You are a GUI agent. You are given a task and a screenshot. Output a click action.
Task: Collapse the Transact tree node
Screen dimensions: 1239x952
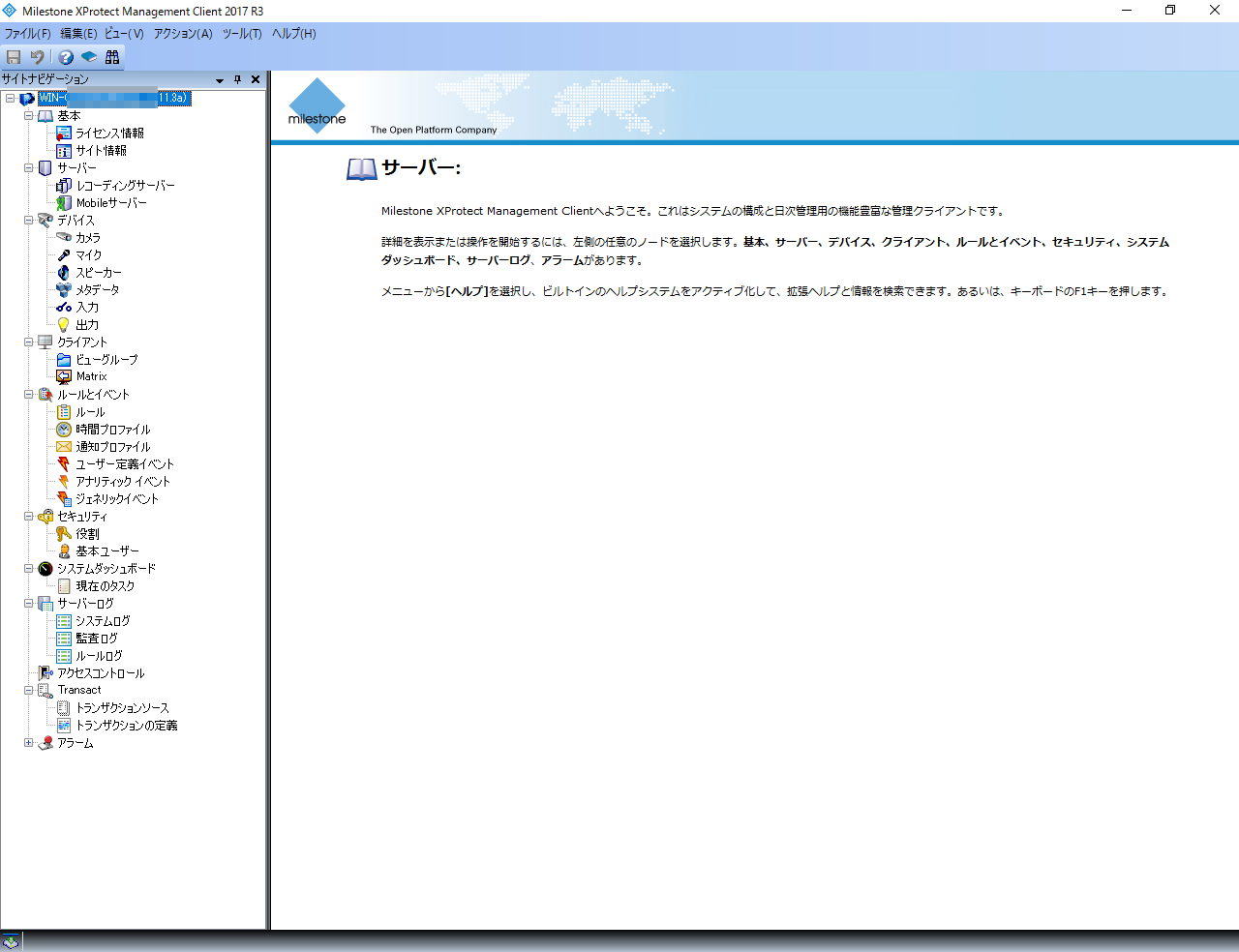tap(29, 690)
